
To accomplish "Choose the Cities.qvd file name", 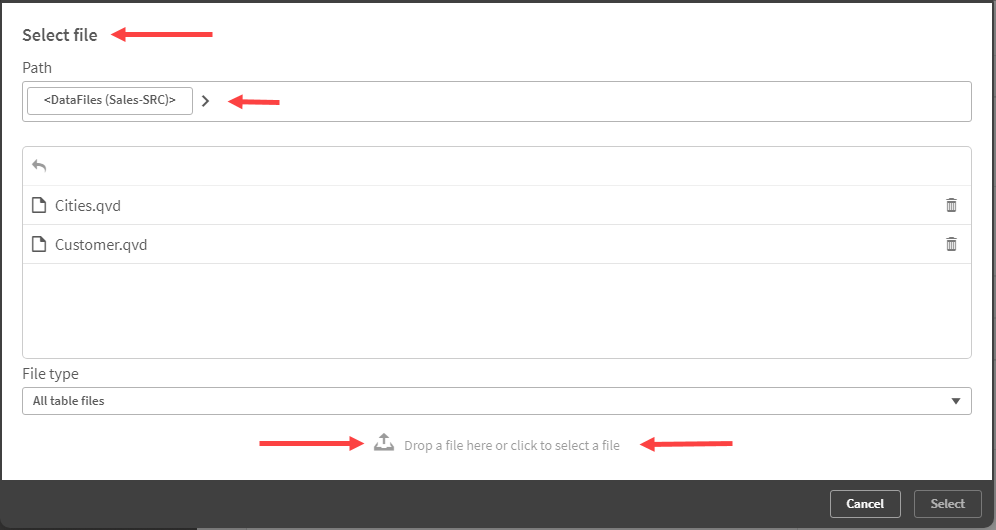I will (88, 205).
